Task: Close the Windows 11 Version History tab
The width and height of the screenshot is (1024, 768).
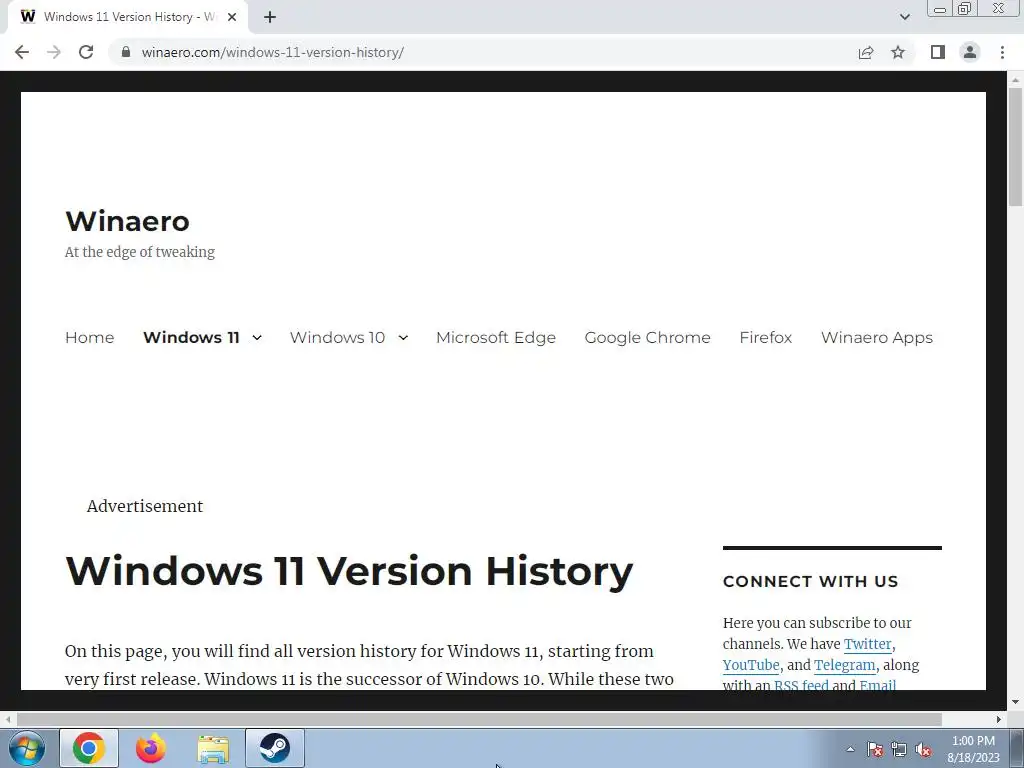Action: point(232,17)
